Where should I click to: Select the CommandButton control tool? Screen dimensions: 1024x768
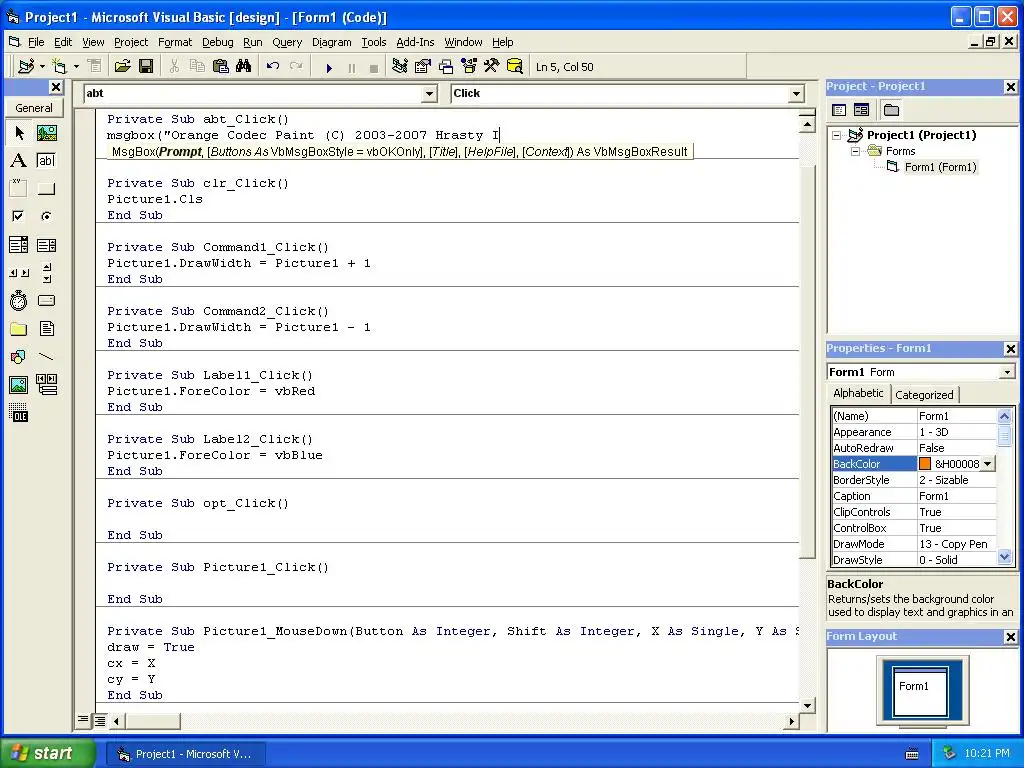click(x=46, y=189)
